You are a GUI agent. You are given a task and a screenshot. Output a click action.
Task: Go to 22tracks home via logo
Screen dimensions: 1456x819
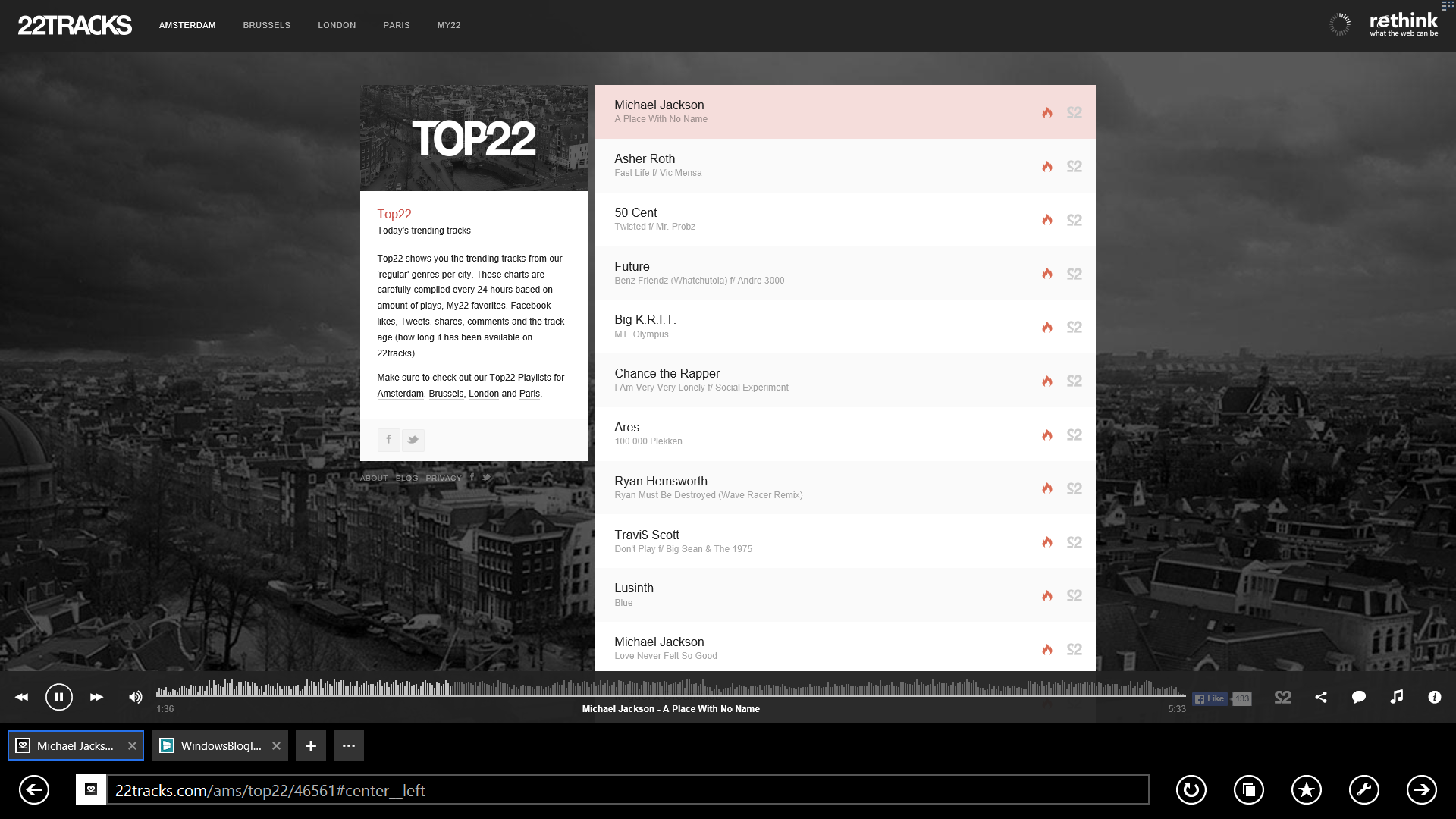74,25
